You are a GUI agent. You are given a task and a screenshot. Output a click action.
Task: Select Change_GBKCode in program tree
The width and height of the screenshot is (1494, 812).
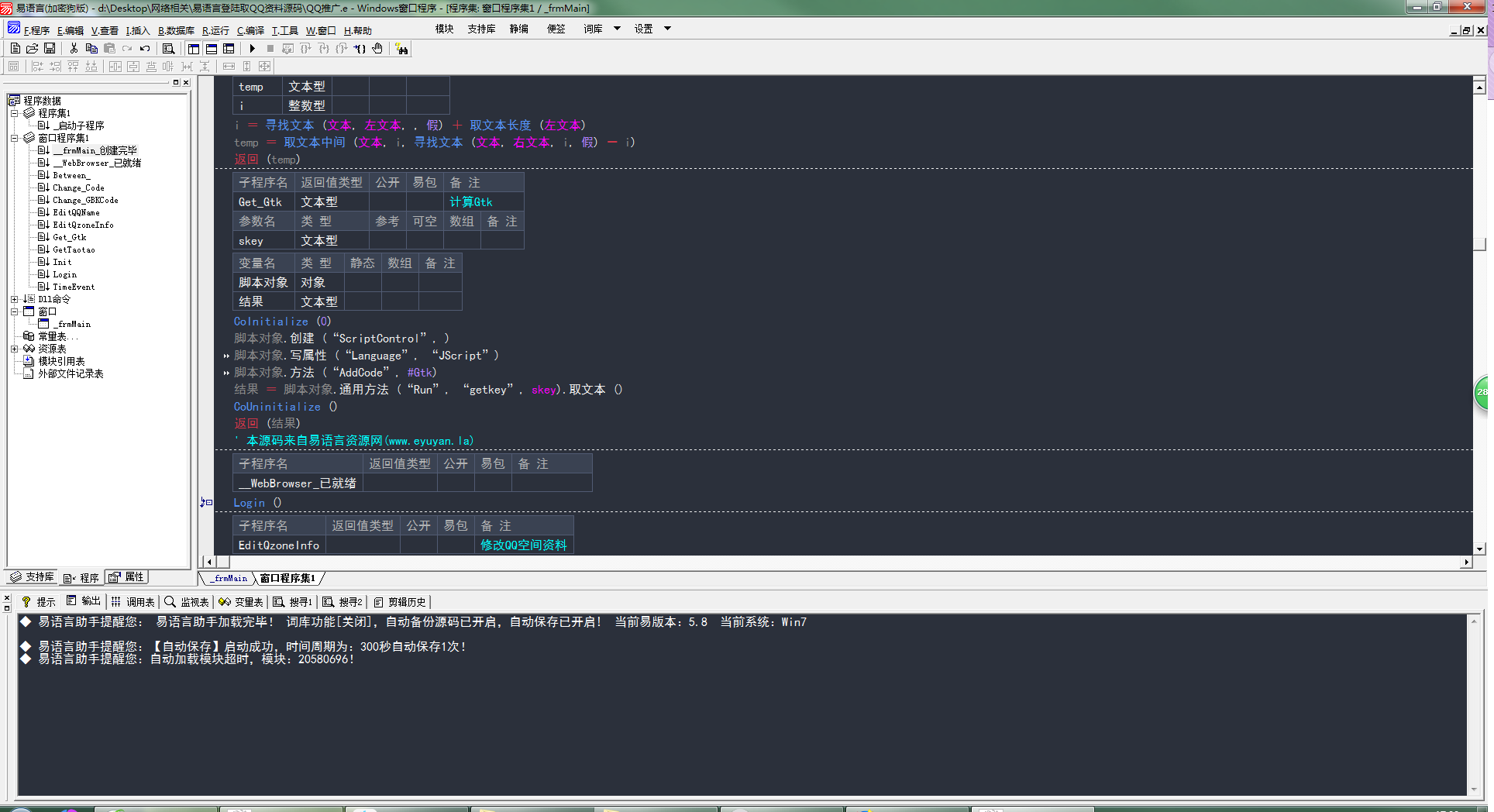85,200
